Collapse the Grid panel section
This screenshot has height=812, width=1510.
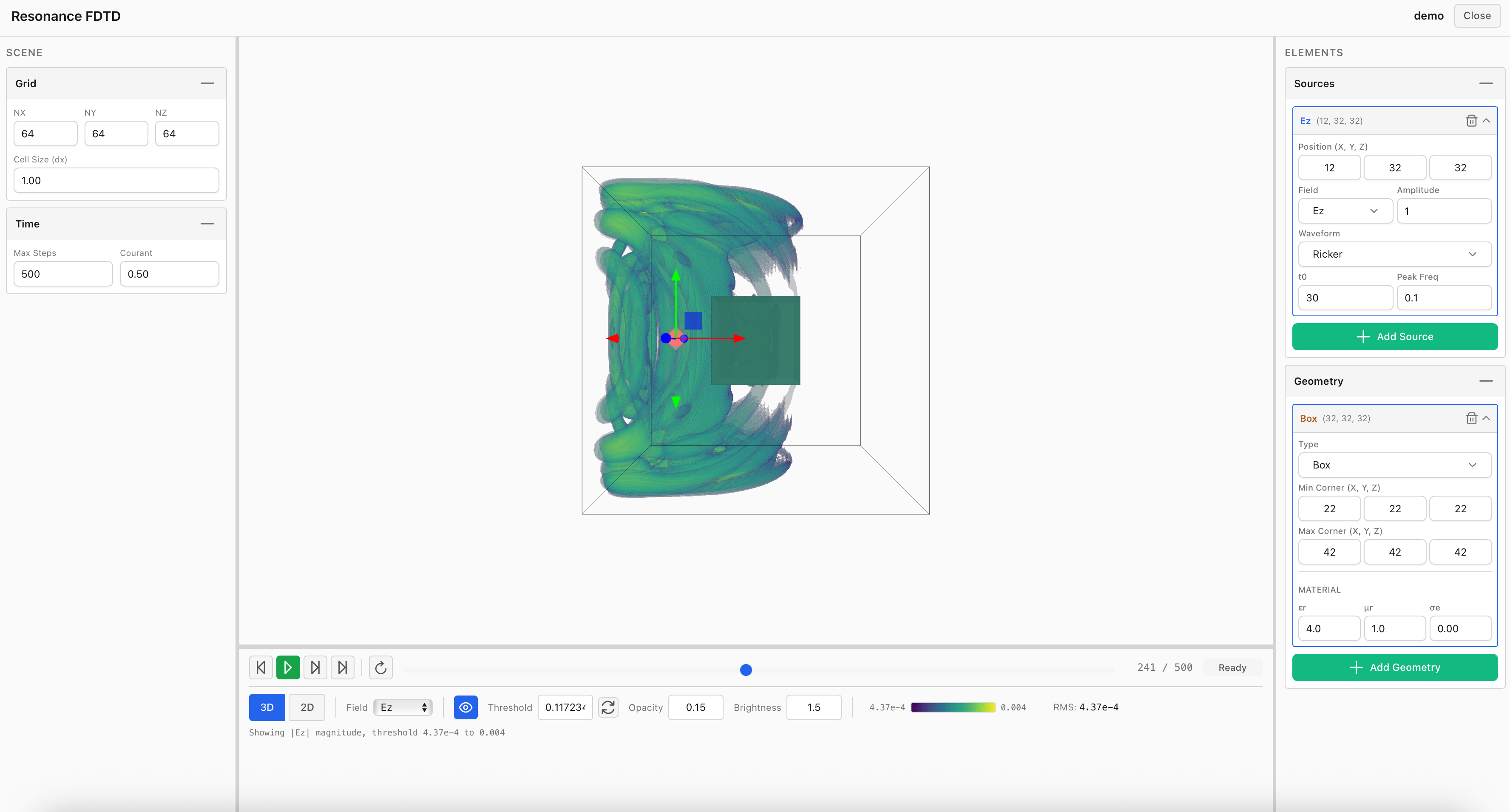point(207,83)
